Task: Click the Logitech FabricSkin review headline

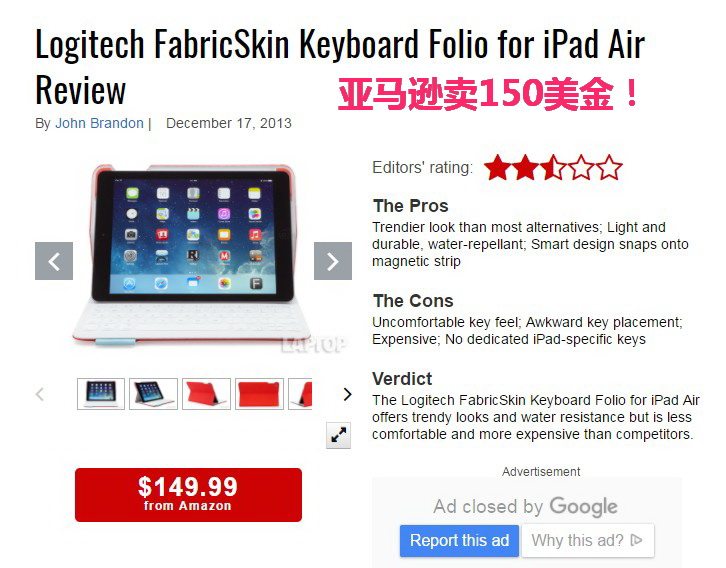Action: (340, 66)
